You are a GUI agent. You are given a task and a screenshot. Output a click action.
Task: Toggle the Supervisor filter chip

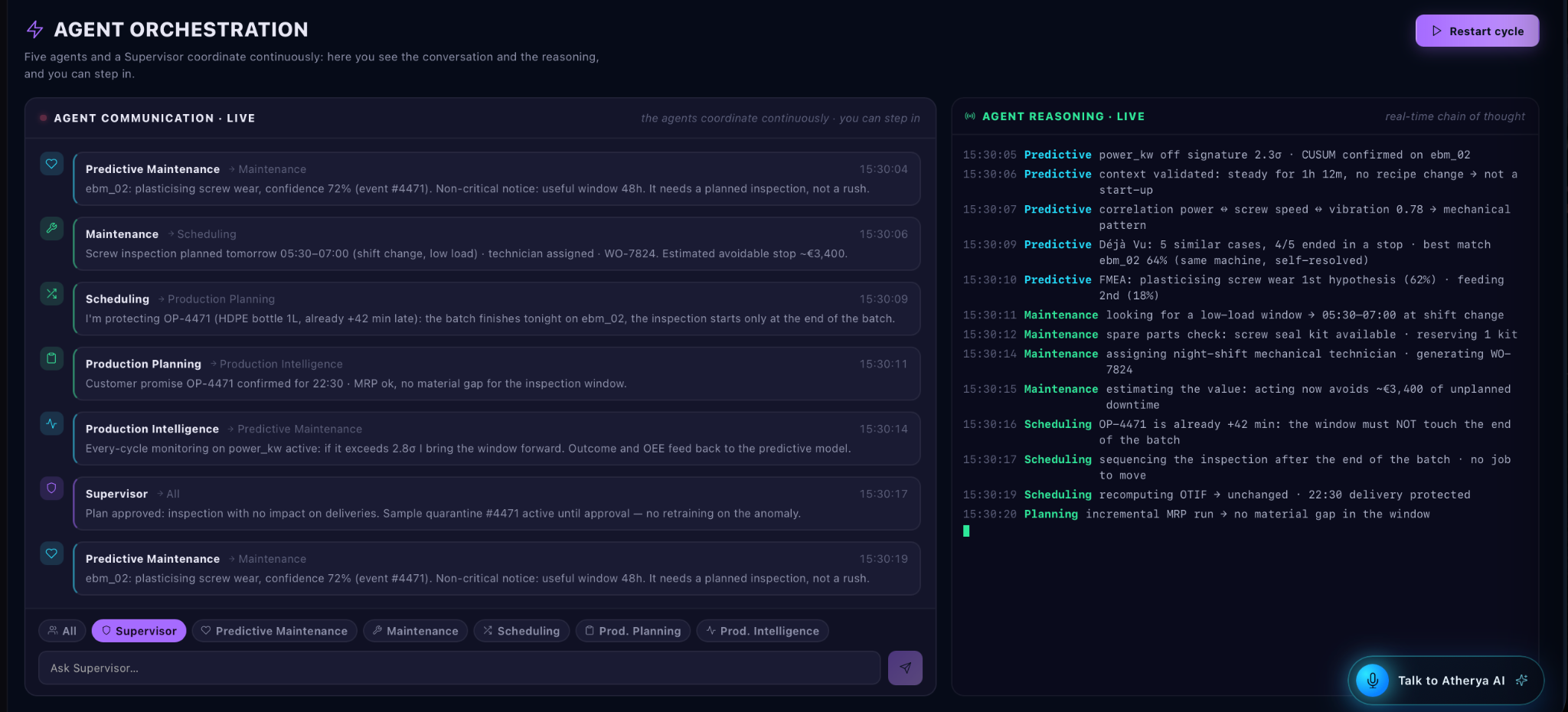click(x=139, y=631)
